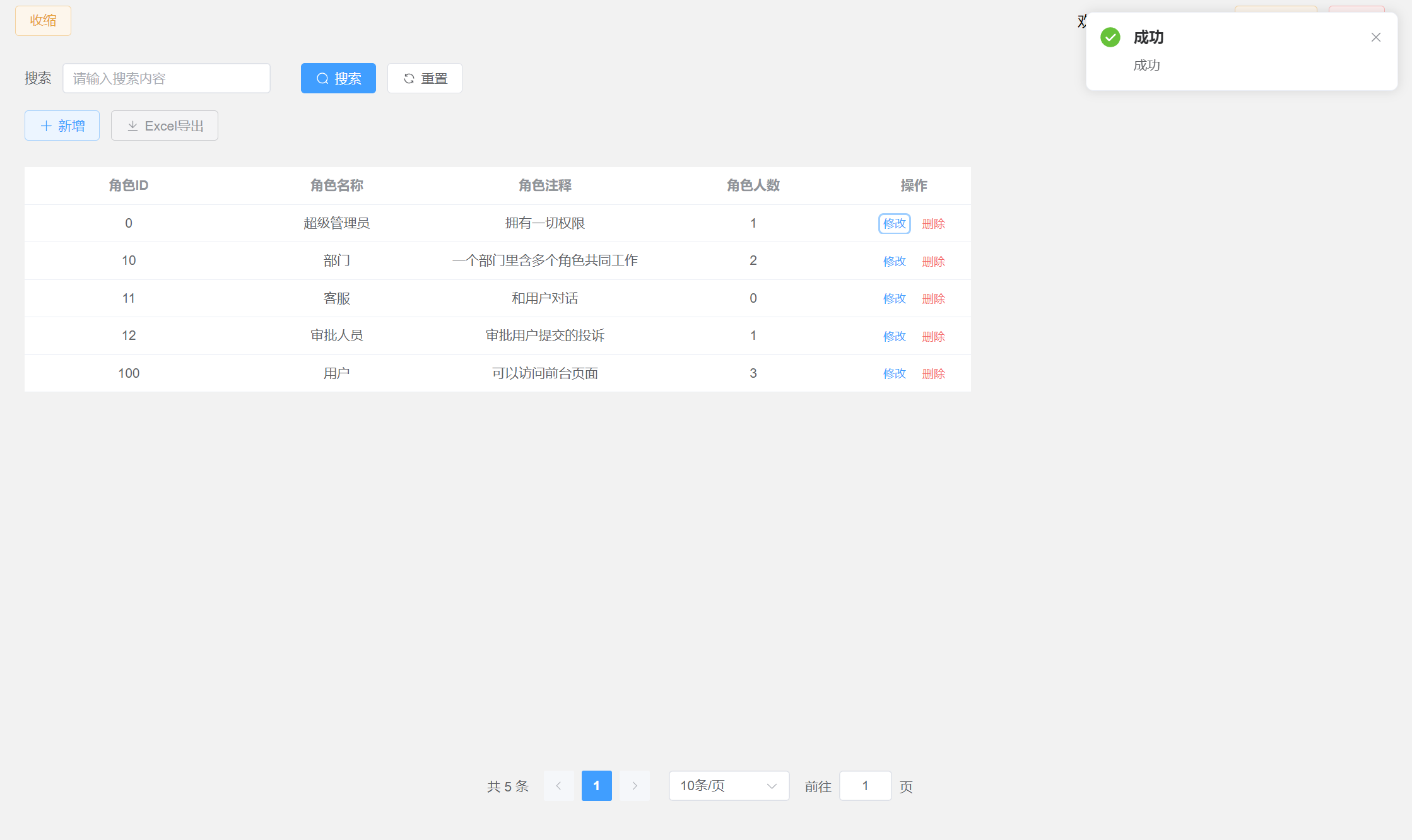The height and width of the screenshot is (840, 1412).
Task: Click 删除 for the 用户 row
Action: (x=933, y=373)
